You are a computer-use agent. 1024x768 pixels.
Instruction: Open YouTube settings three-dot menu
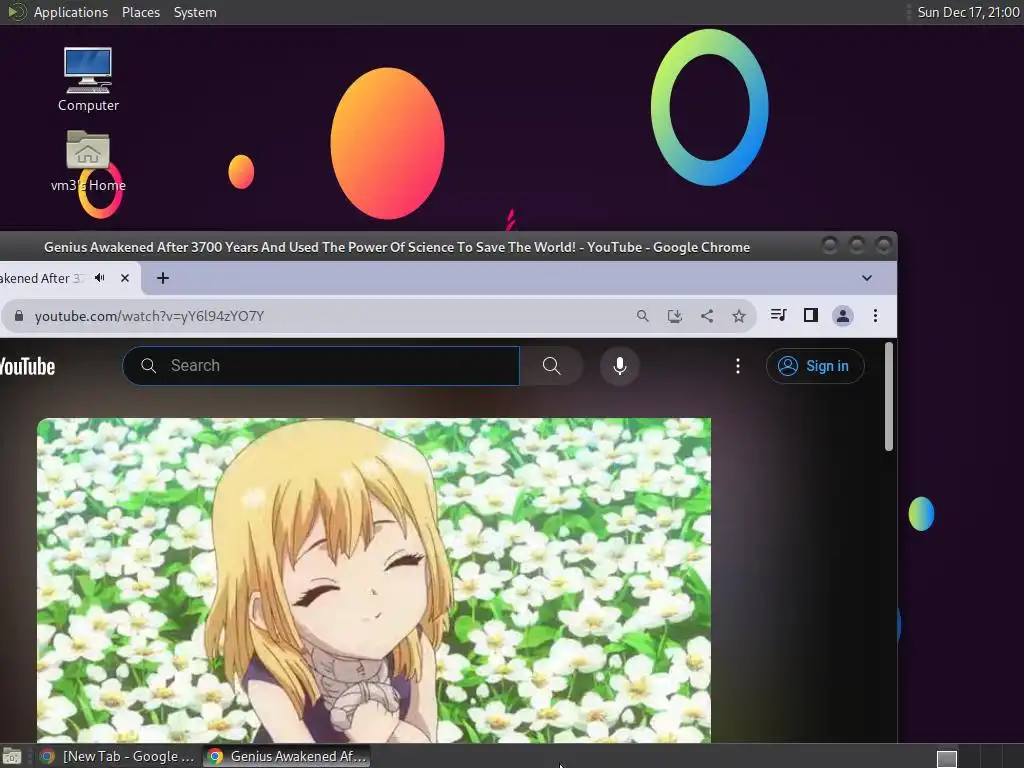pyautogui.click(x=738, y=366)
